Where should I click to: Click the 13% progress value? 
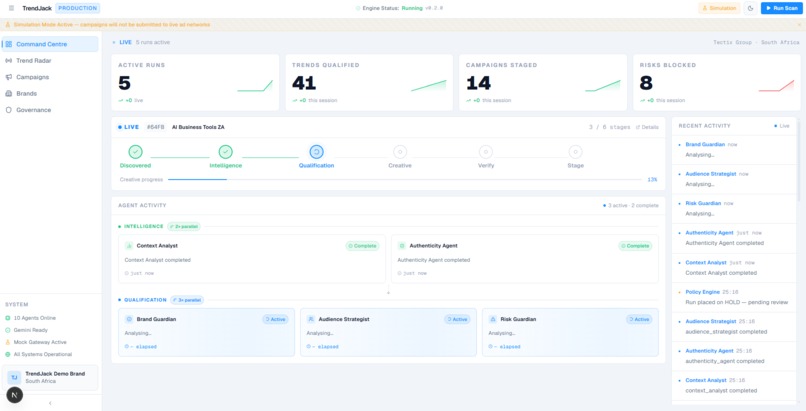652,179
